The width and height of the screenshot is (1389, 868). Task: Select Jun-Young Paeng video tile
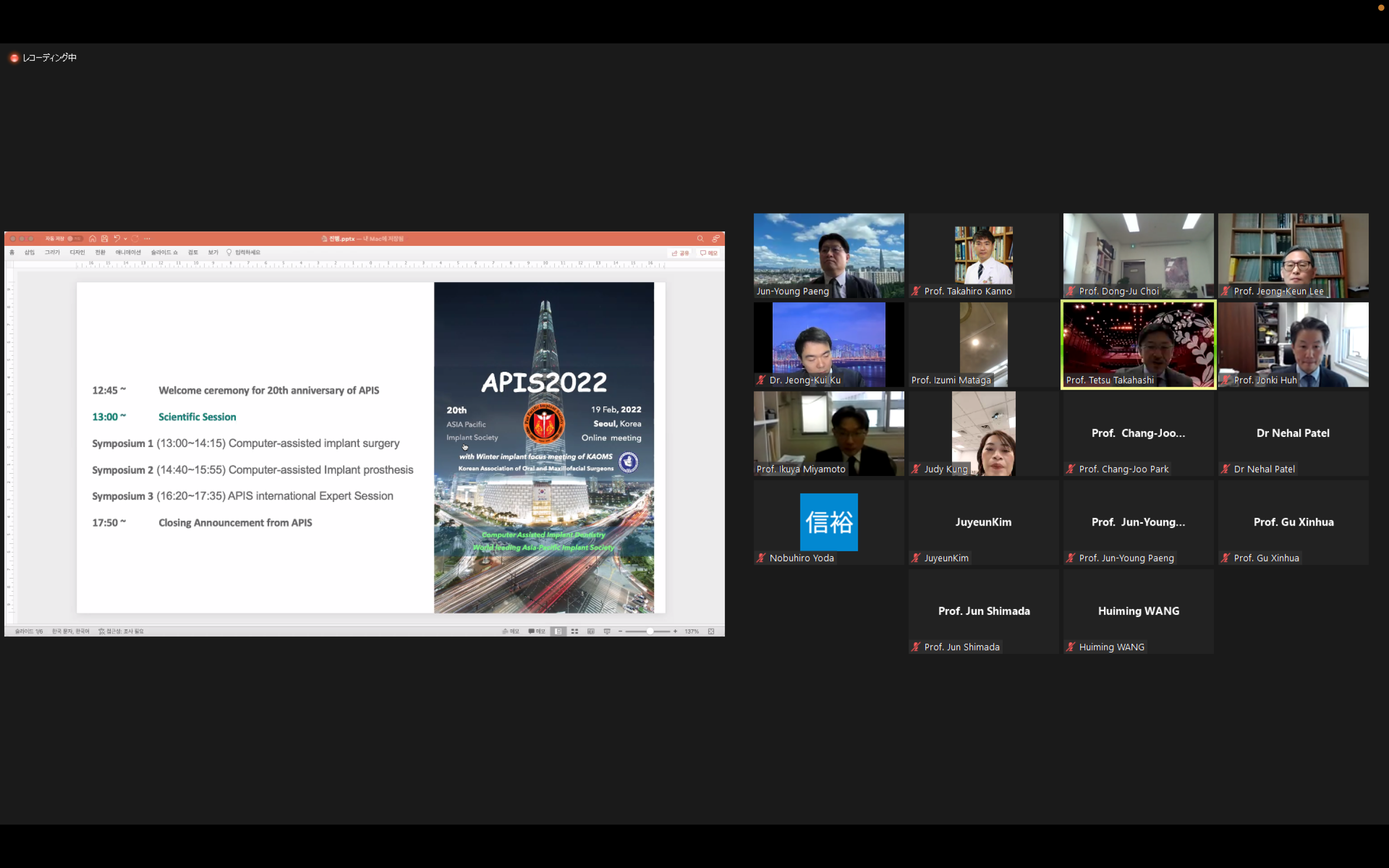(x=829, y=256)
